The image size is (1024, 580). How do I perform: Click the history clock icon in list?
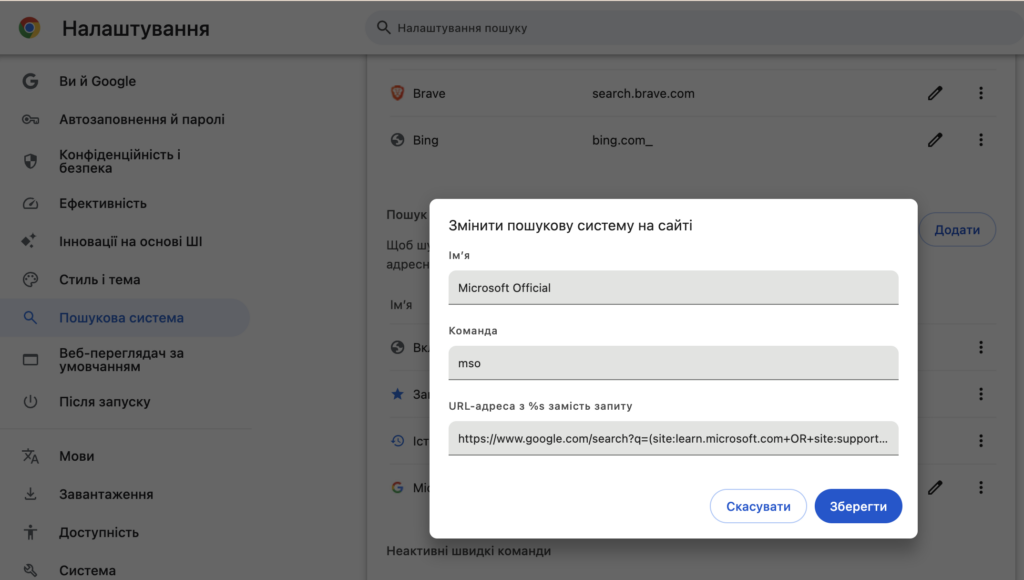(x=397, y=441)
